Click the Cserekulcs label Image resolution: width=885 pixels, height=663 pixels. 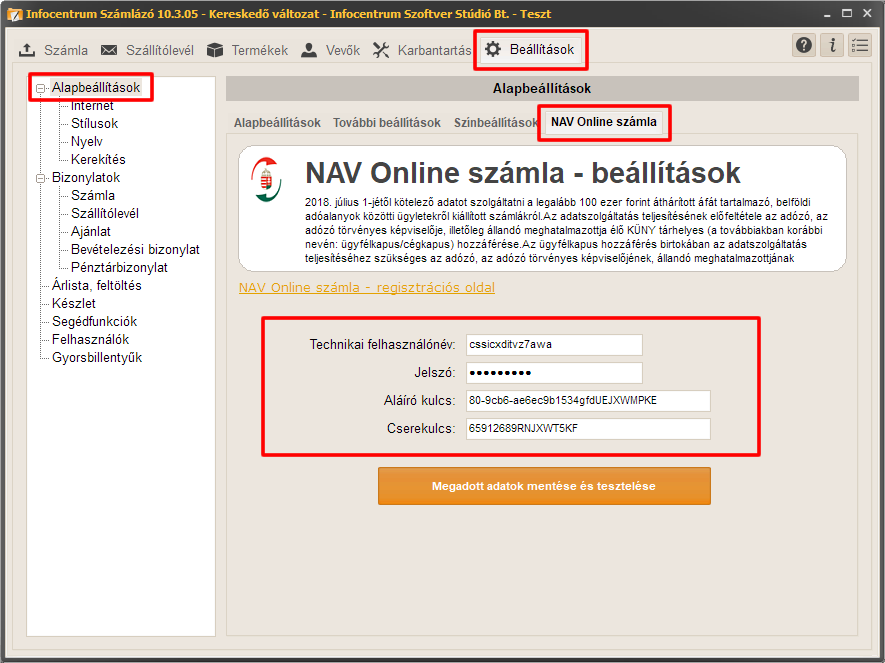click(x=421, y=429)
